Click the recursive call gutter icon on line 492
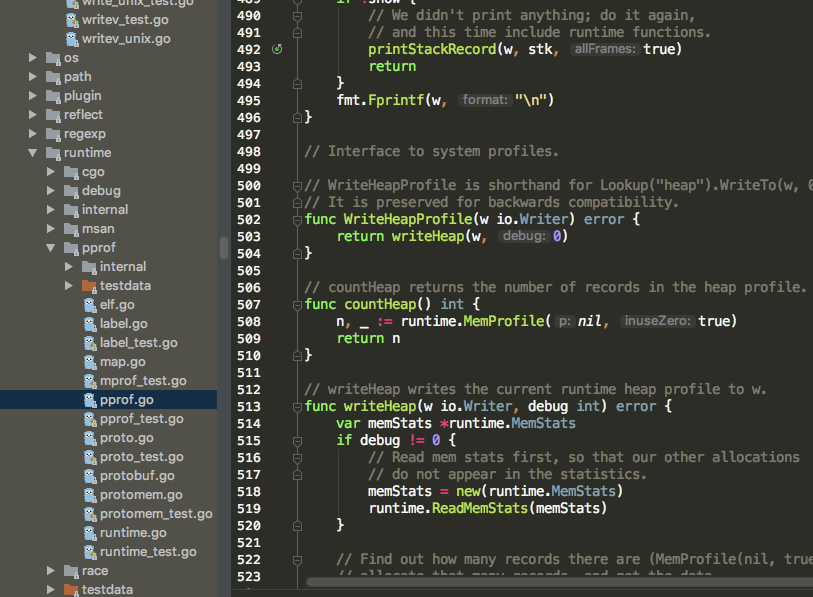813x597 pixels. pyautogui.click(x=277, y=49)
